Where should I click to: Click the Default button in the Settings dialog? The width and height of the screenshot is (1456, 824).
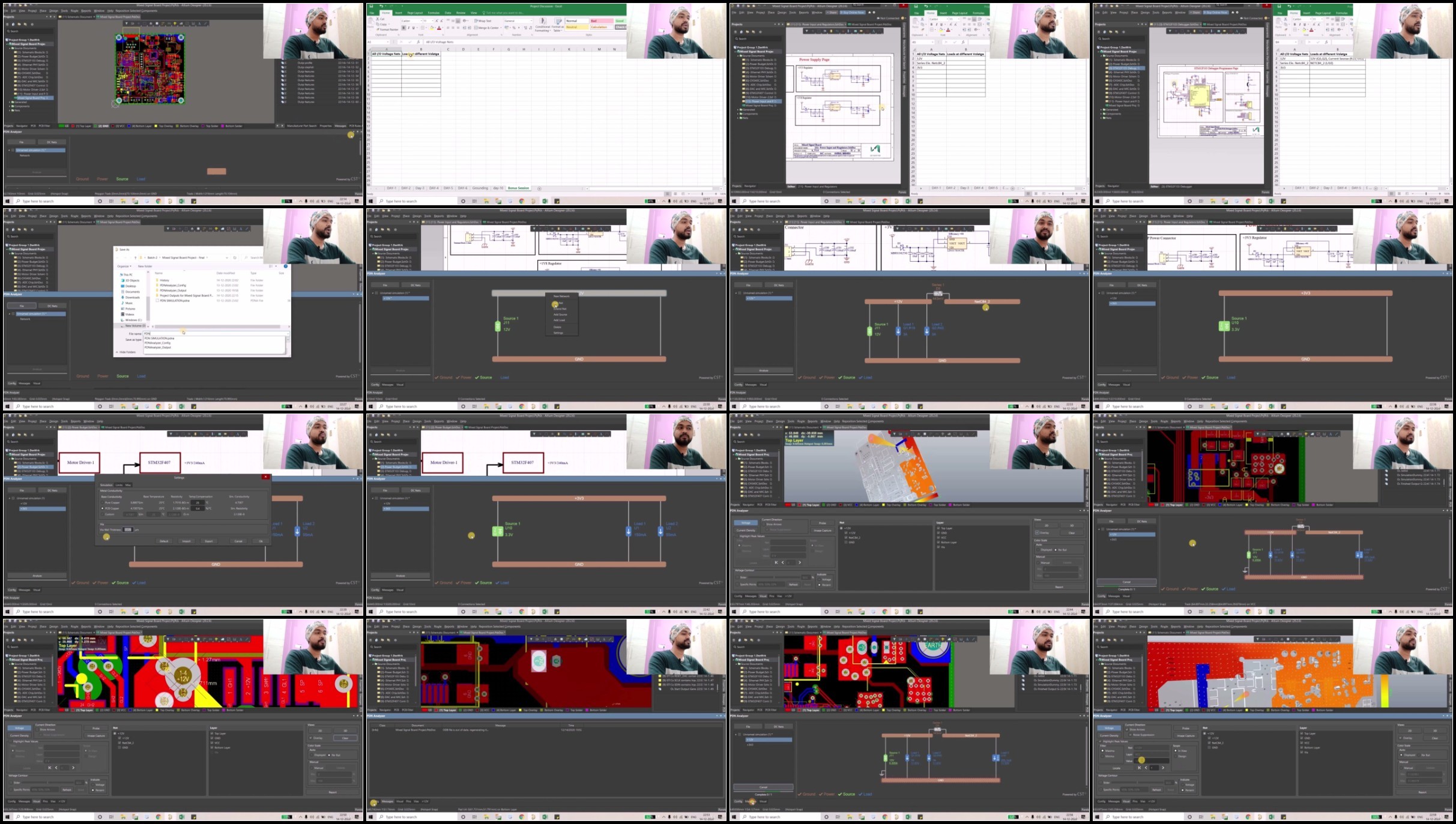[164, 541]
